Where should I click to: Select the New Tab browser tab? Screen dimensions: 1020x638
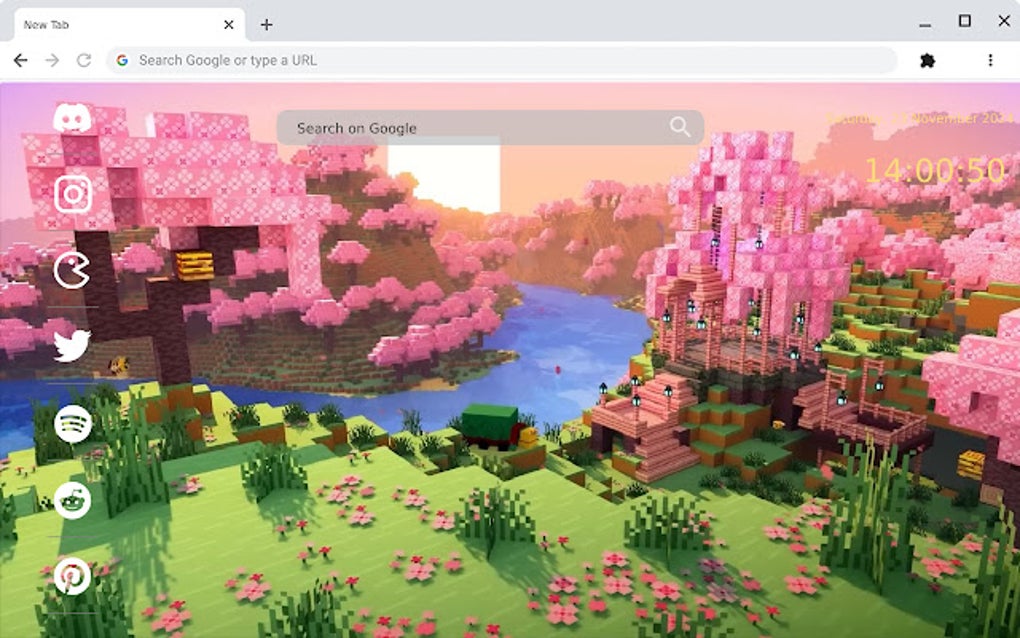120,23
